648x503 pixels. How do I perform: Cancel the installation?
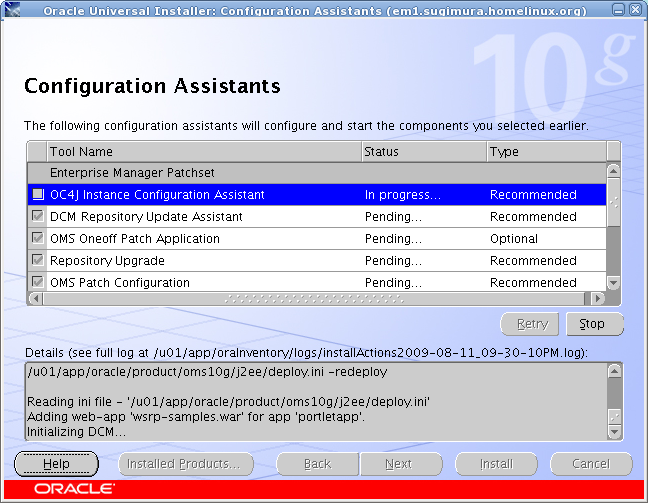(x=591, y=464)
